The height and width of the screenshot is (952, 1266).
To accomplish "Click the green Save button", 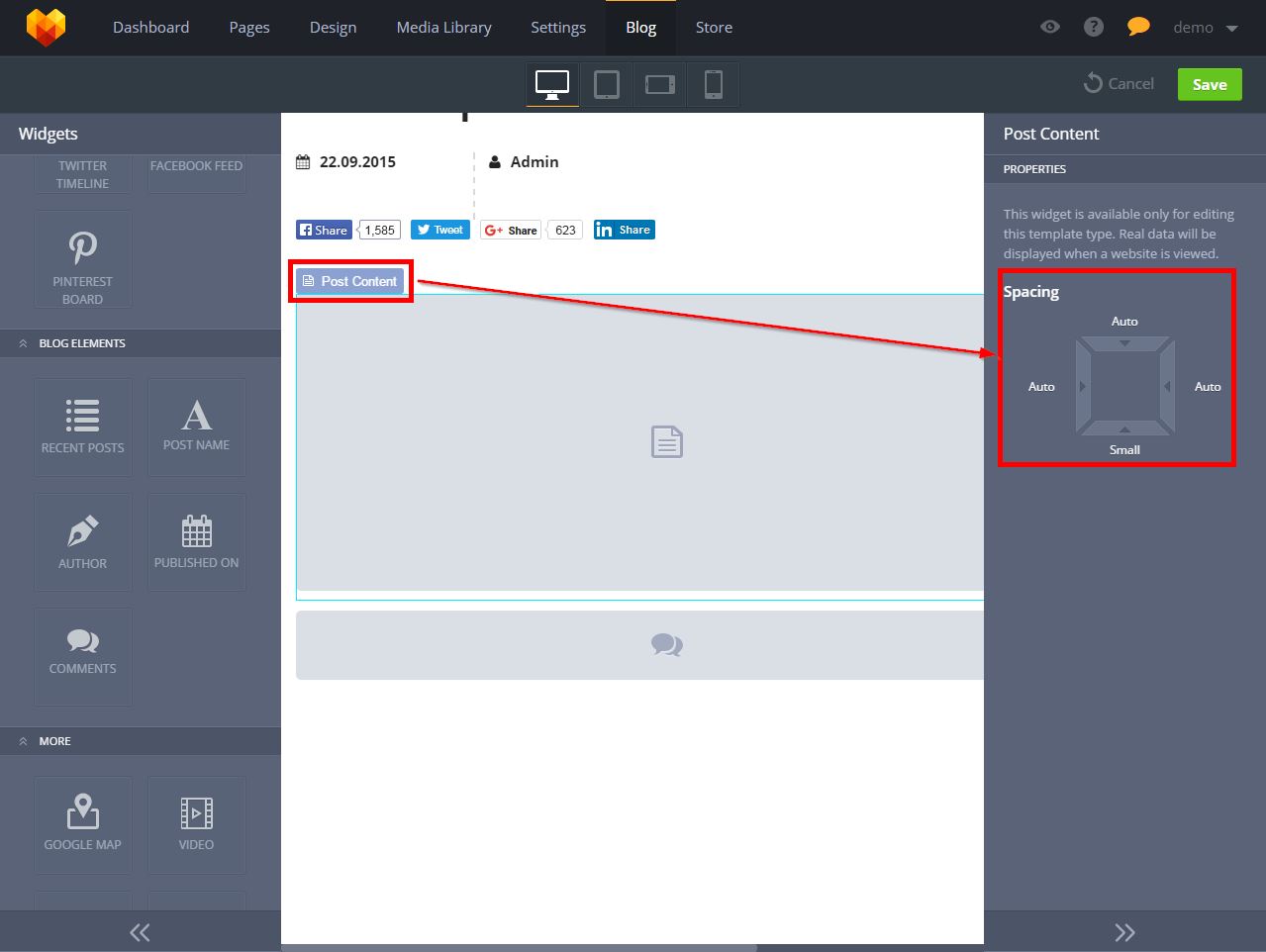I will 1210,84.
